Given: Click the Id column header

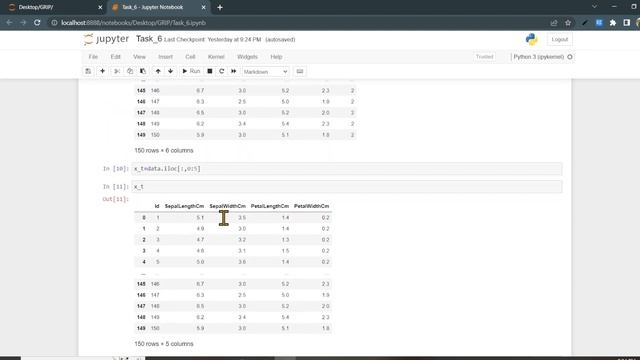Looking at the screenshot, I should tap(157, 206).
